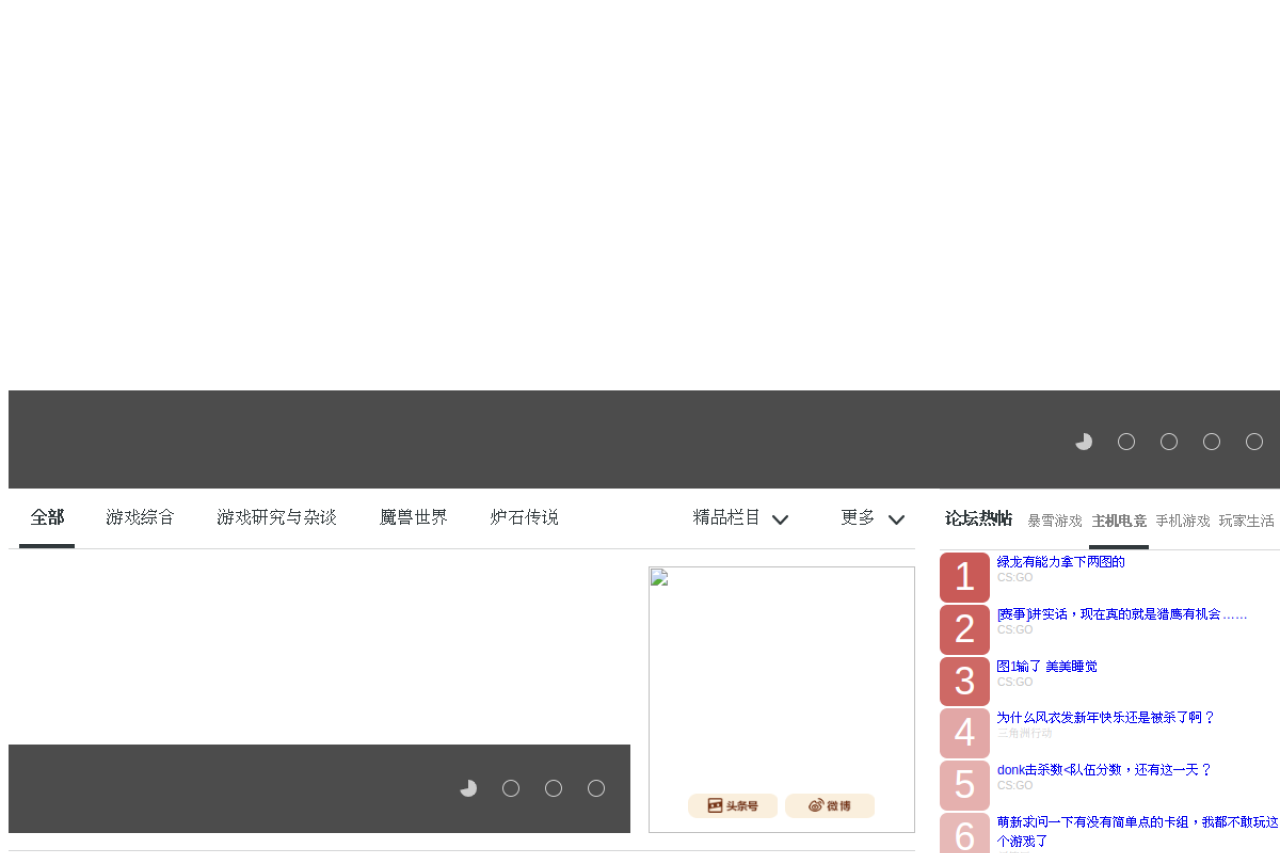Click the rank 2 number badge
This screenshot has width=1280, height=853.
pyautogui.click(x=964, y=629)
